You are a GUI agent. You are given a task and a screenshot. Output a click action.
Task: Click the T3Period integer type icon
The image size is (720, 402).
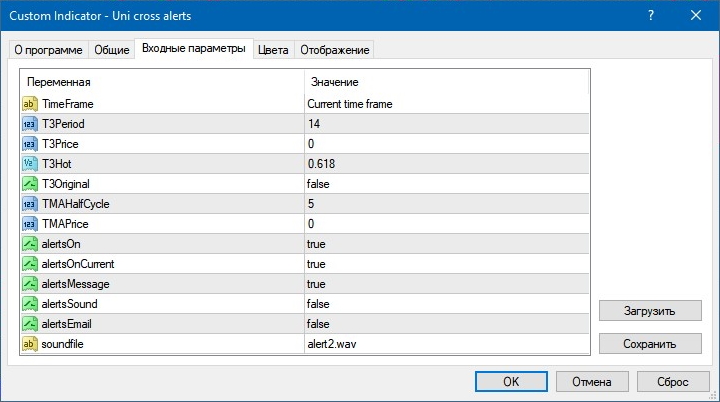pyautogui.click(x=29, y=124)
